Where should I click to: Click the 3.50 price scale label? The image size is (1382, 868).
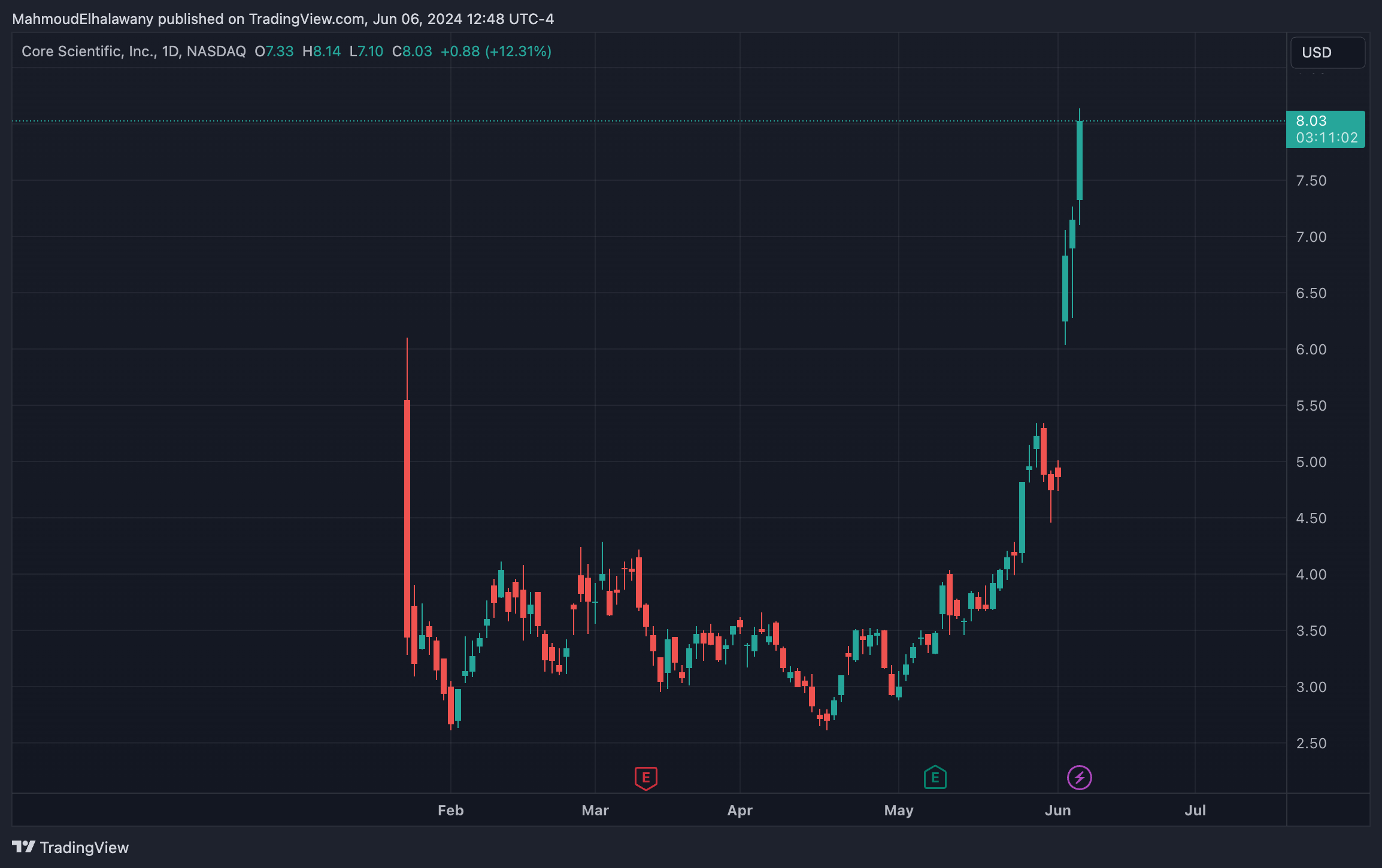pos(1311,631)
